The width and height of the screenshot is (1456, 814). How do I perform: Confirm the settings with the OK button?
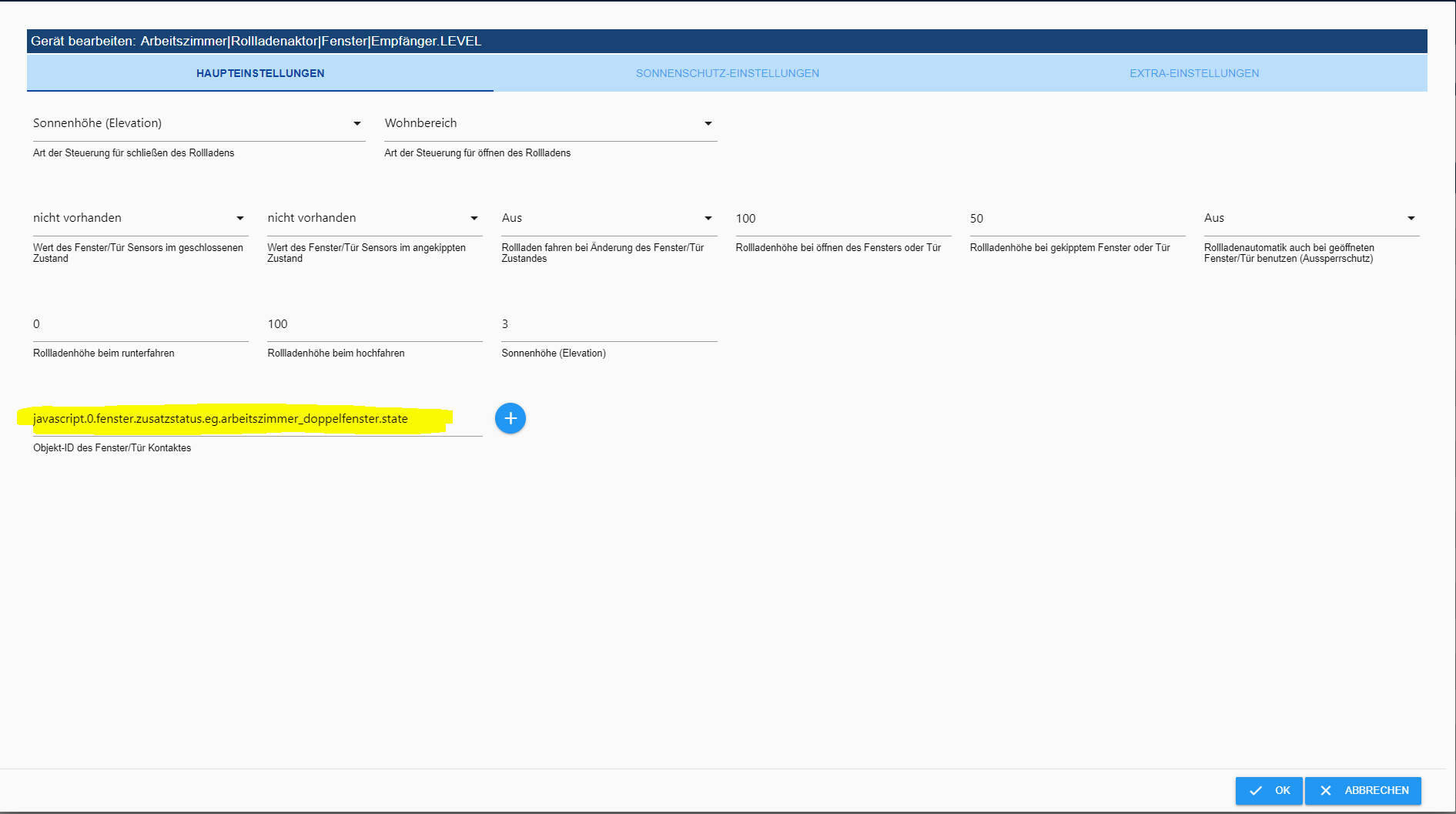pyautogui.click(x=1269, y=791)
